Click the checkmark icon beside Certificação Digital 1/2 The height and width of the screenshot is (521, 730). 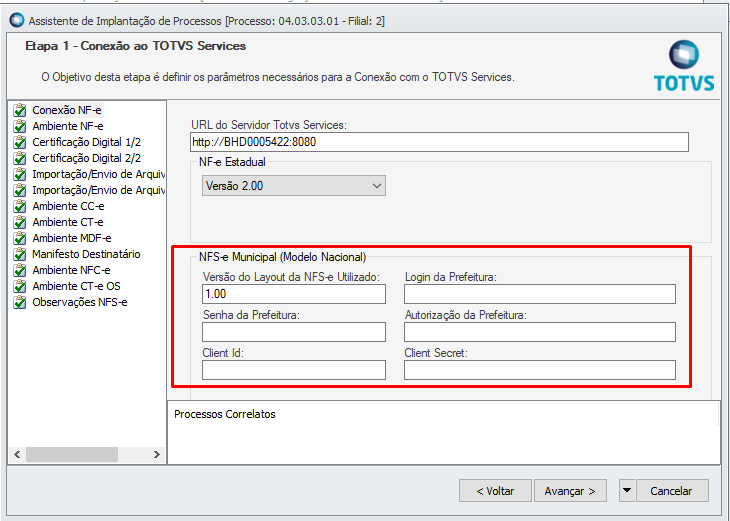20,142
